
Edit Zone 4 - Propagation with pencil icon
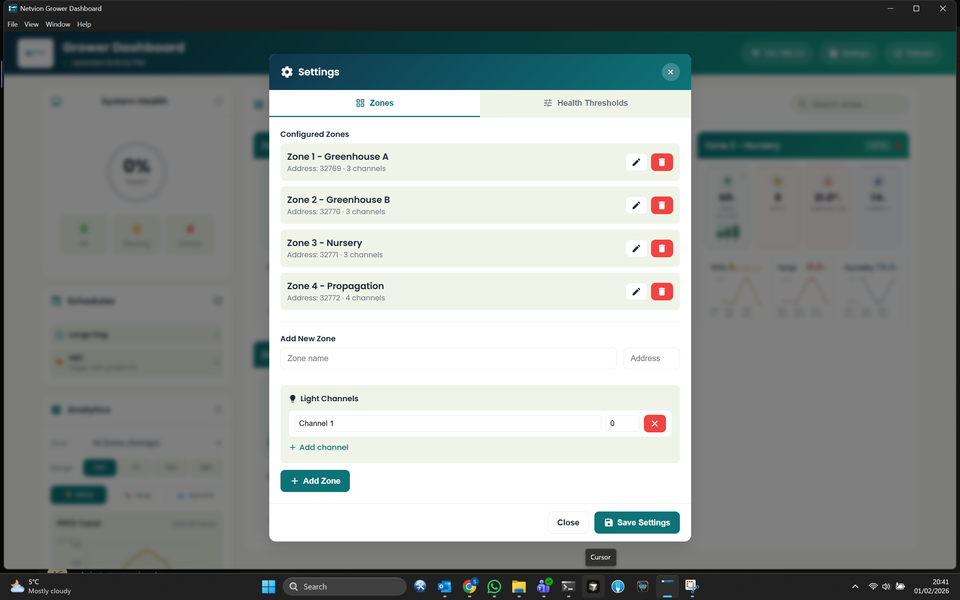[636, 291]
